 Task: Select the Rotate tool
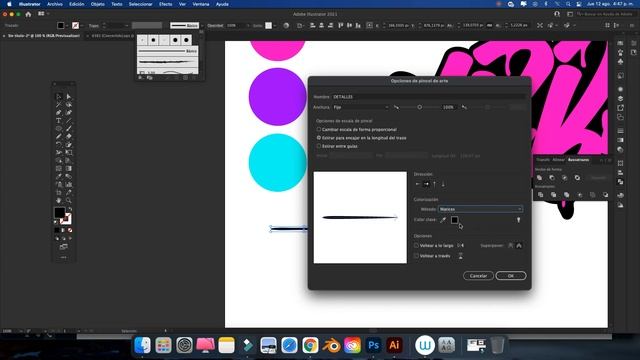click(59, 144)
